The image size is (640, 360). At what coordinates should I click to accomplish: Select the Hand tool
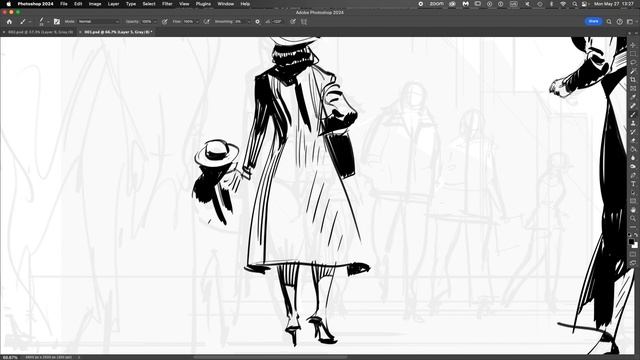(633, 210)
